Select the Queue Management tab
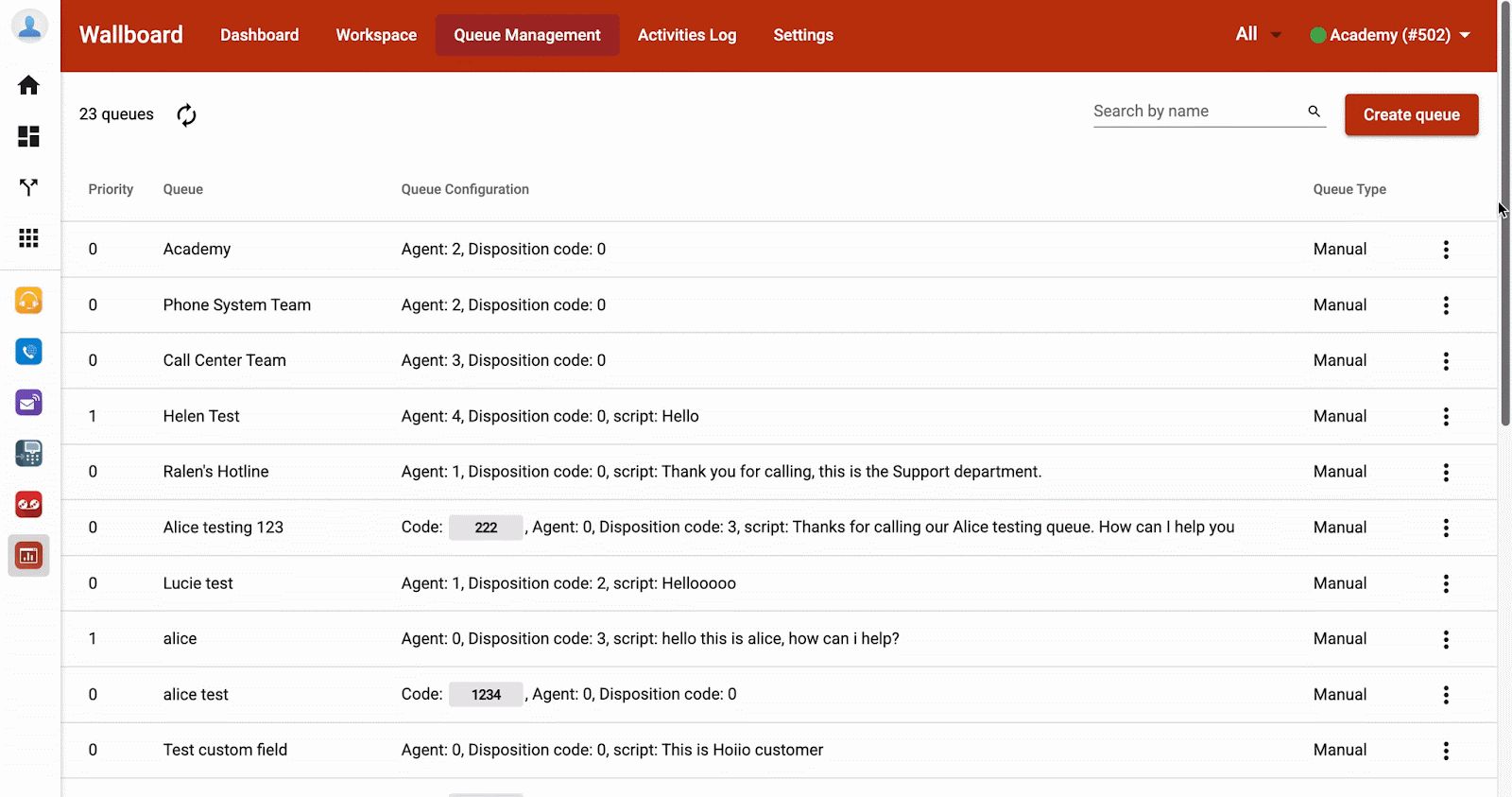The height and width of the screenshot is (797, 1512). coord(527,35)
